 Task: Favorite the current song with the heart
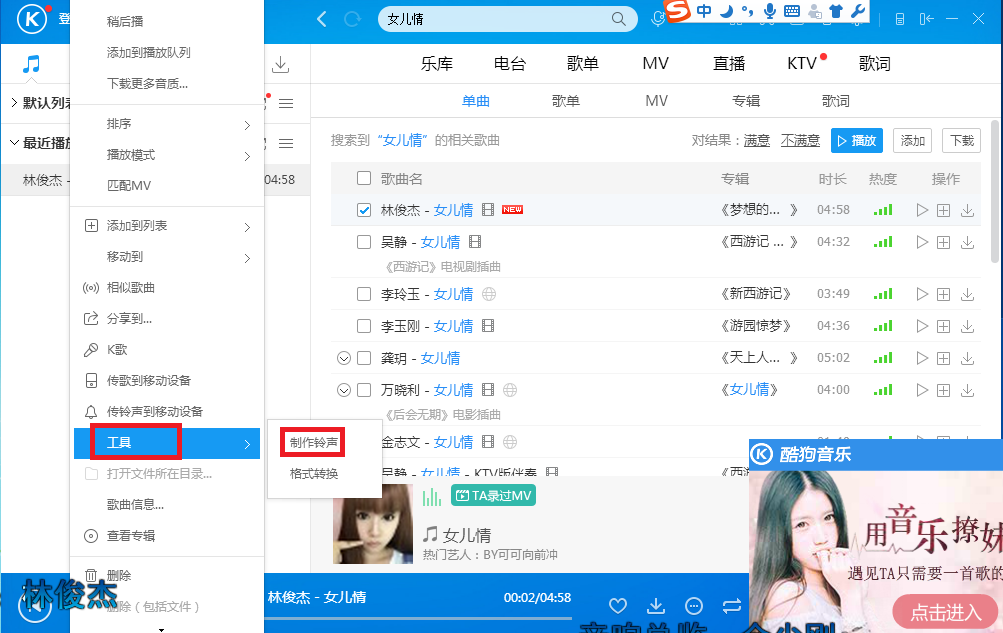617,605
